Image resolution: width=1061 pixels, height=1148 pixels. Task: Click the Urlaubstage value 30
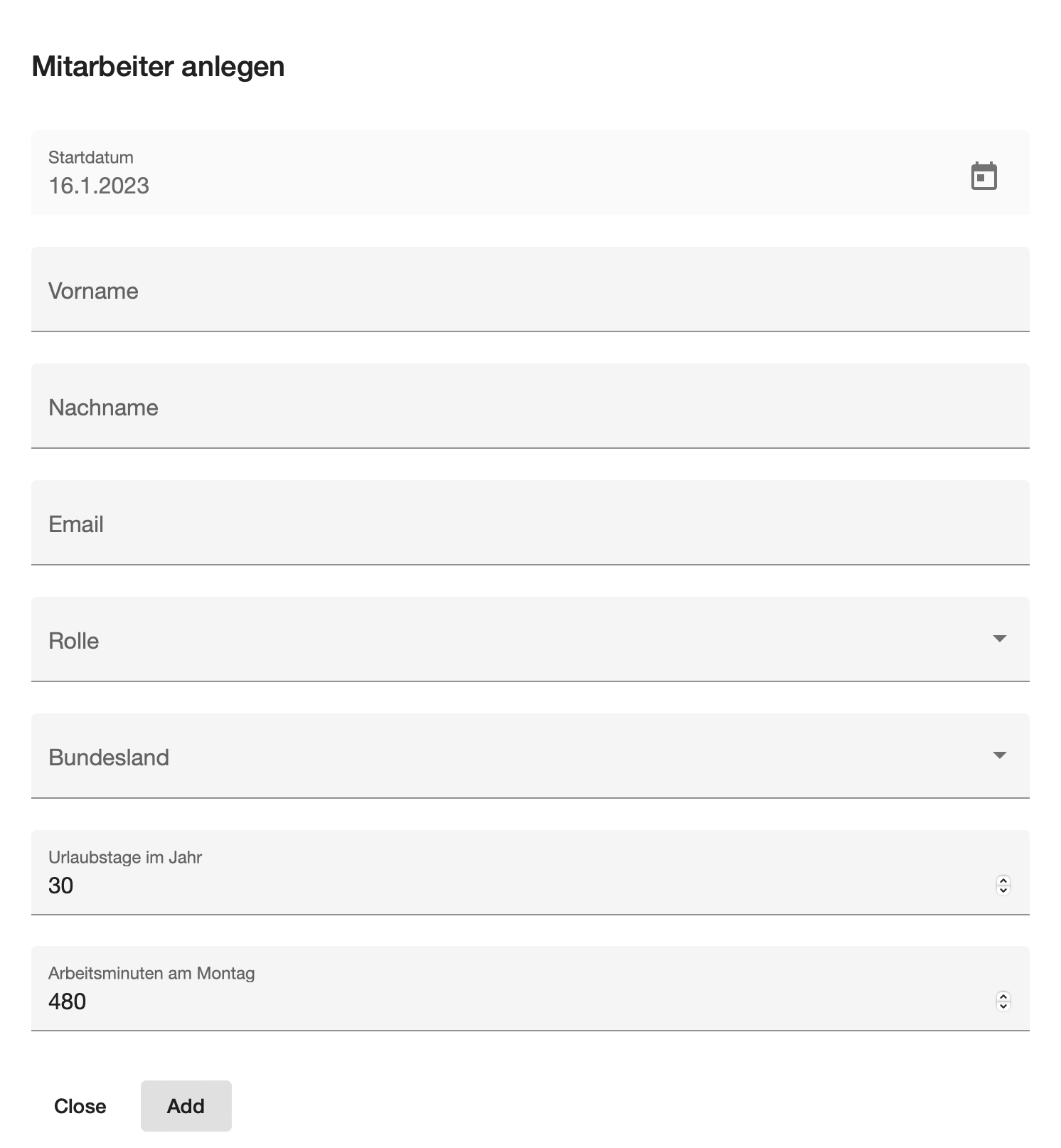click(x=61, y=886)
